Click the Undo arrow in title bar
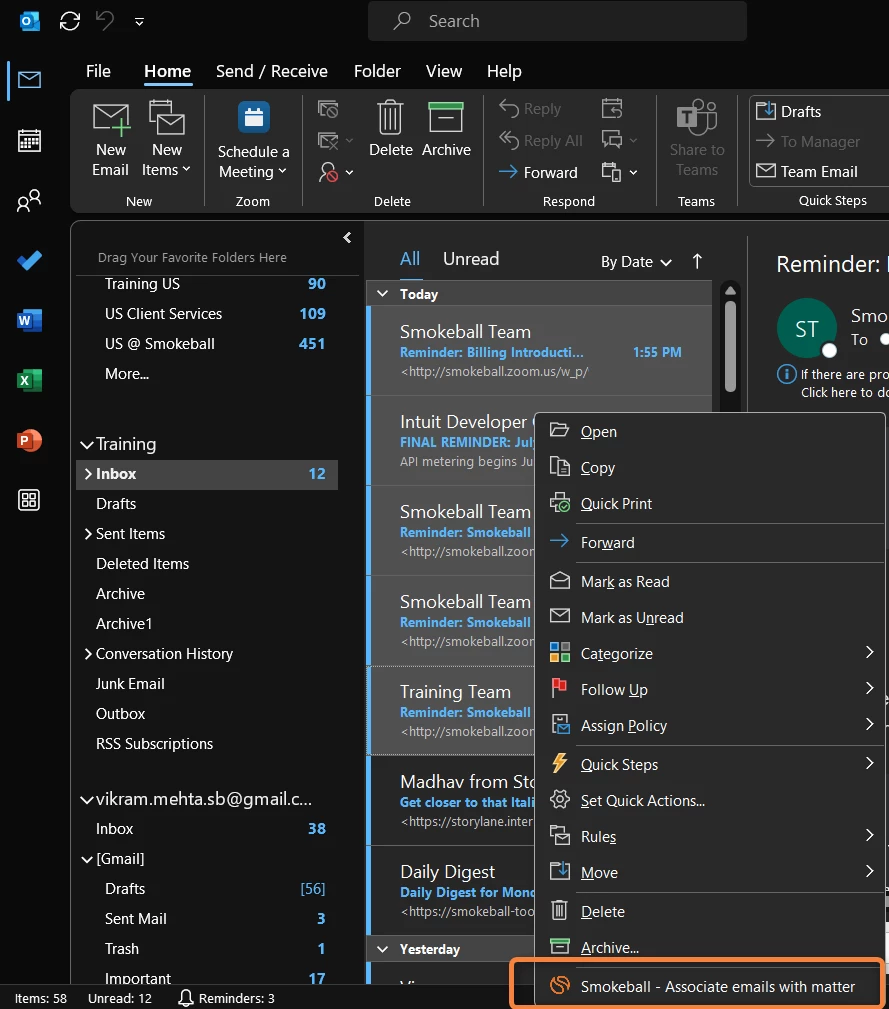The height and width of the screenshot is (1009, 889). tap(105, 21)
